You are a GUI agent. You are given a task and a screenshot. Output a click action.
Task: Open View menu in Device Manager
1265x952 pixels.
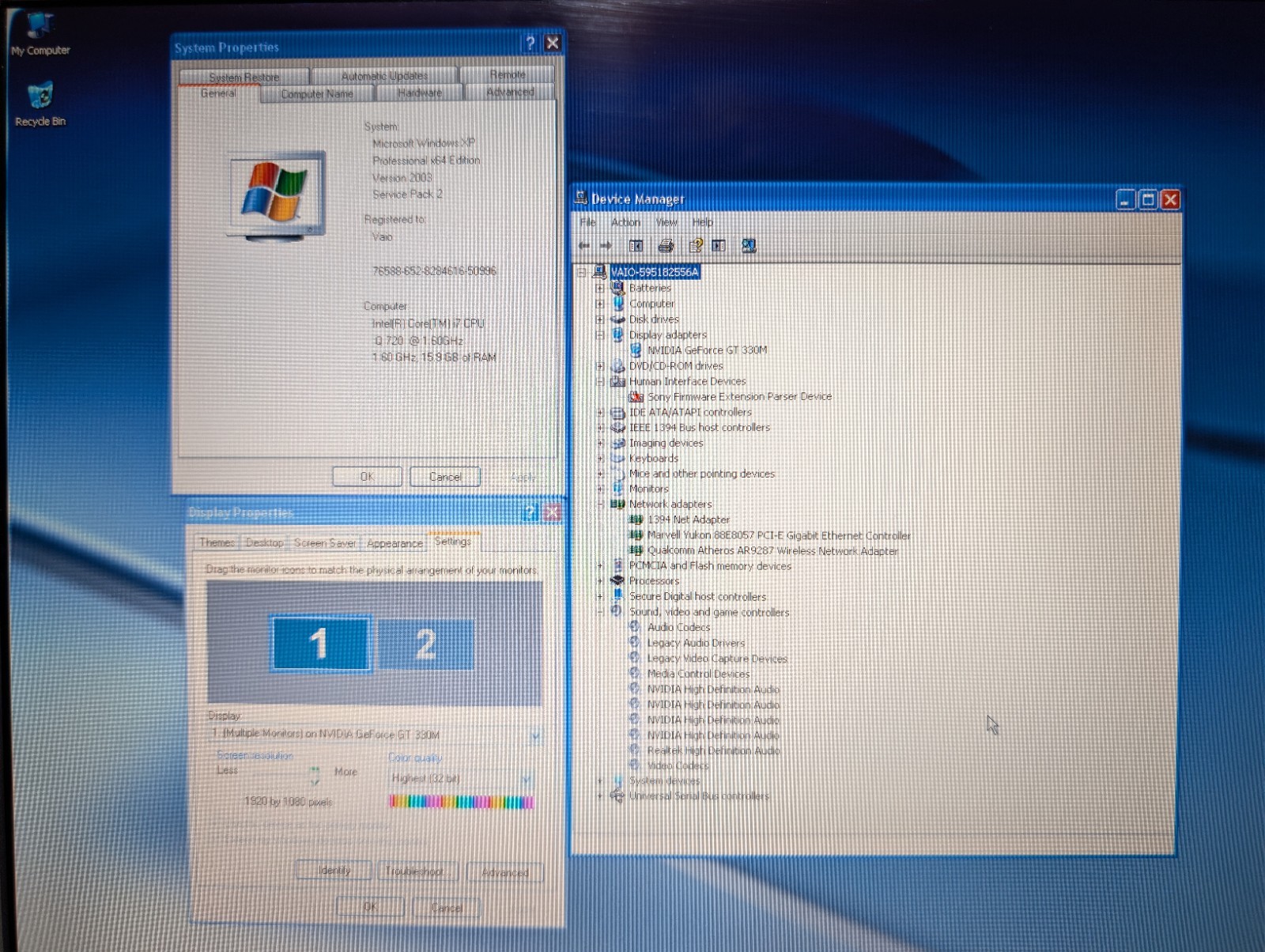tap(666, 222)
